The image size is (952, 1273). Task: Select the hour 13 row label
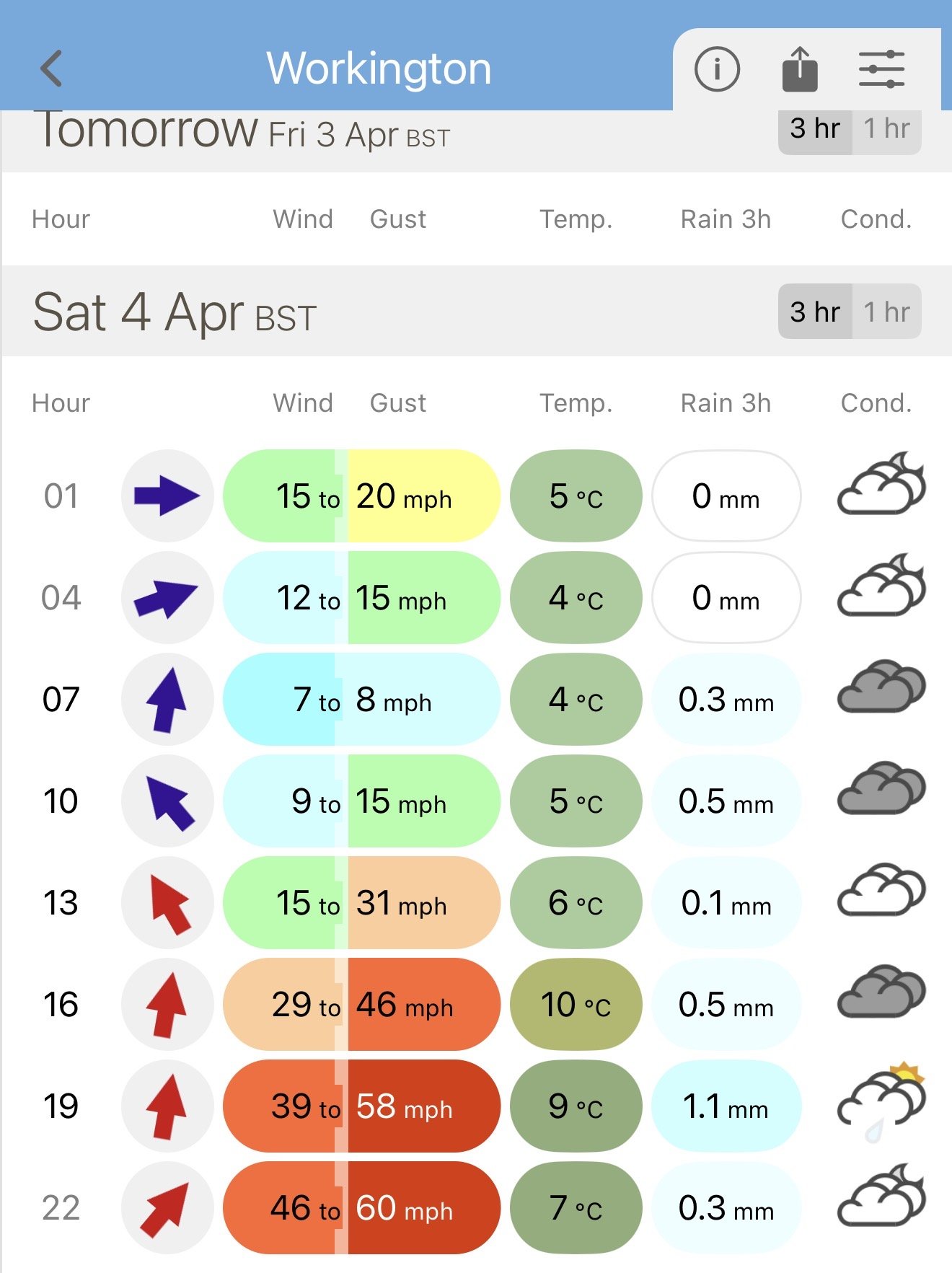[61, 903]
